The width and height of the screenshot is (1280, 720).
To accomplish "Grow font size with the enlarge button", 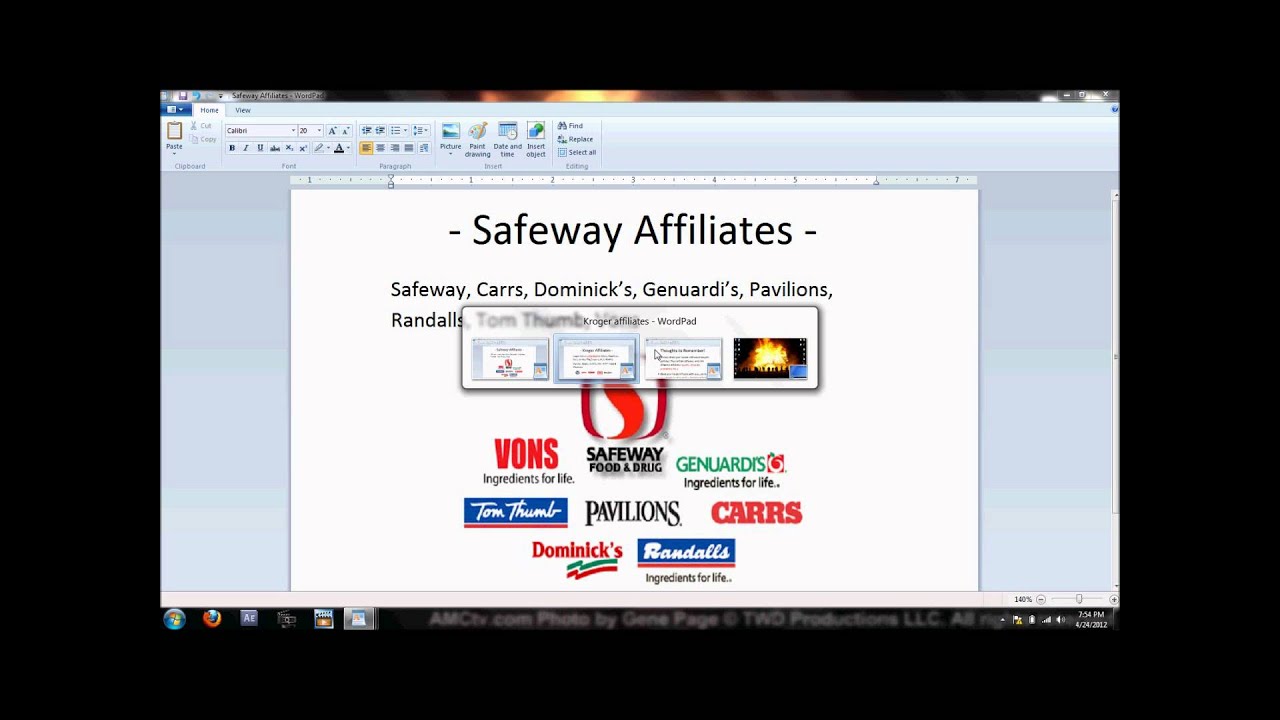I will 332,131.
